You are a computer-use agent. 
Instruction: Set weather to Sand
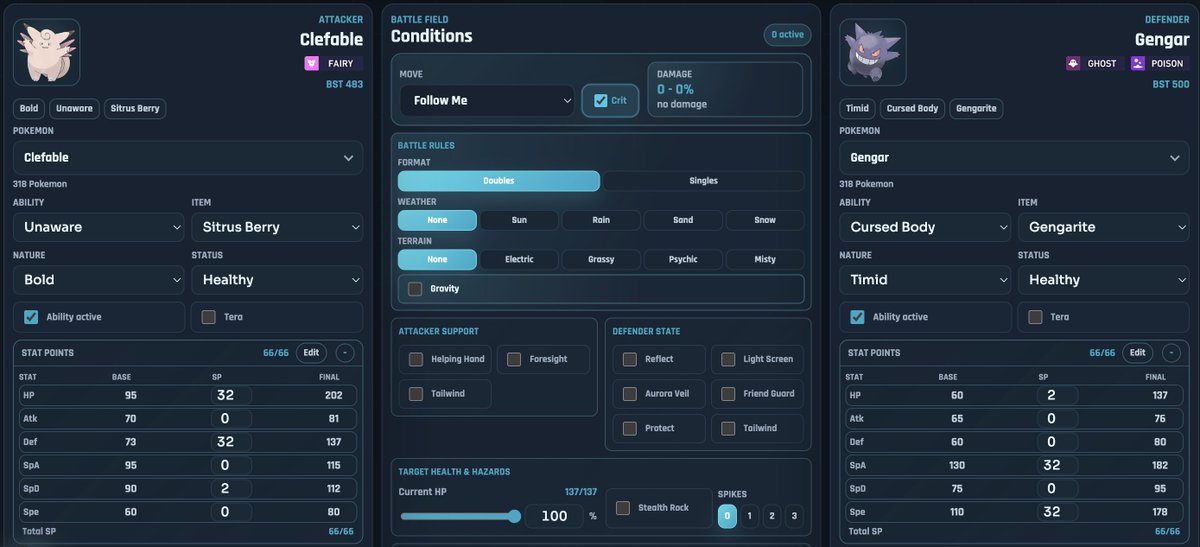pyautogui.click(x=683, y=220)
